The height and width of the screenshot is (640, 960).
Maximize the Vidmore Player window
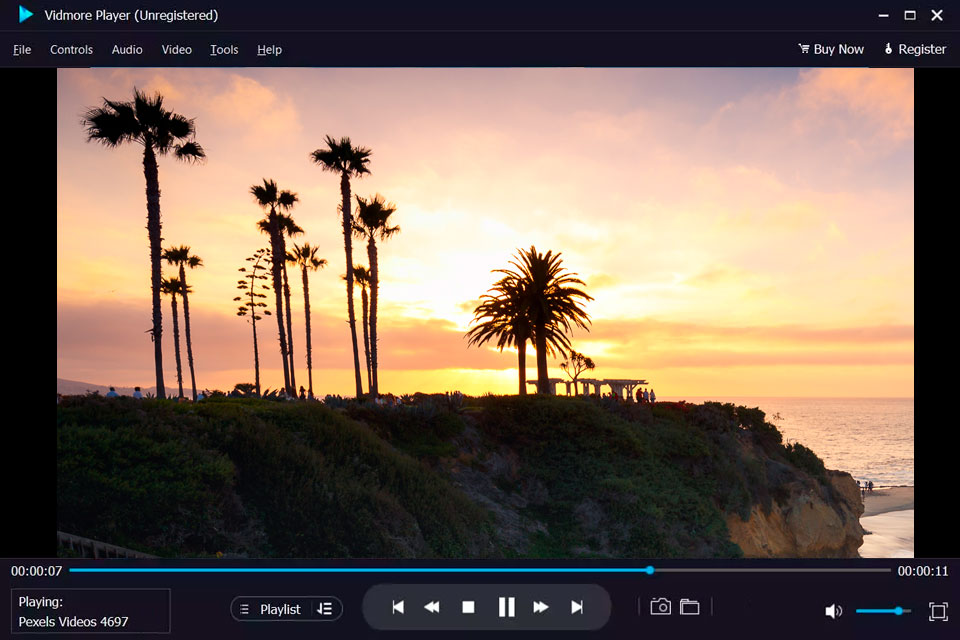coord(910,15)
